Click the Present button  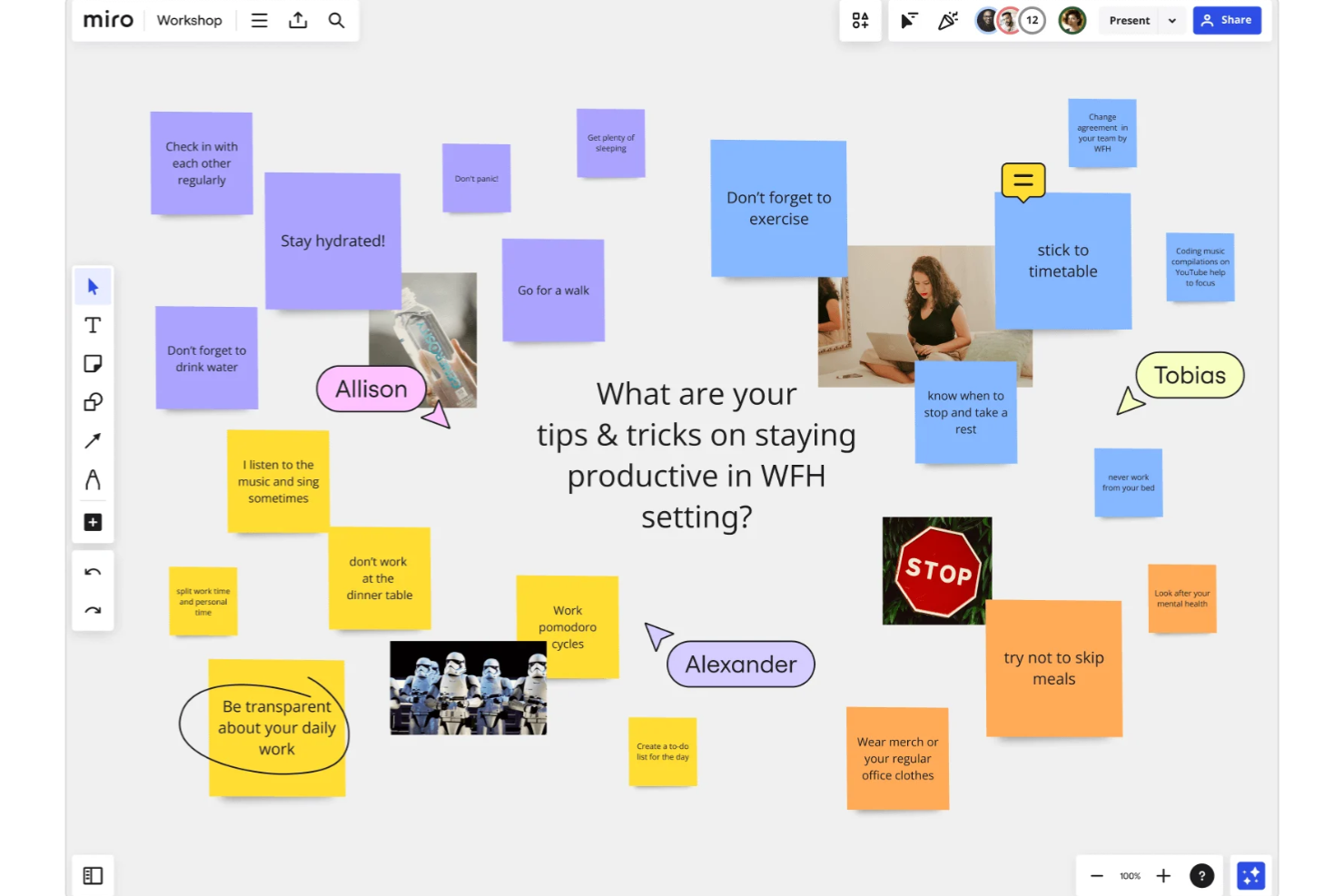[x=1129, y=20]
